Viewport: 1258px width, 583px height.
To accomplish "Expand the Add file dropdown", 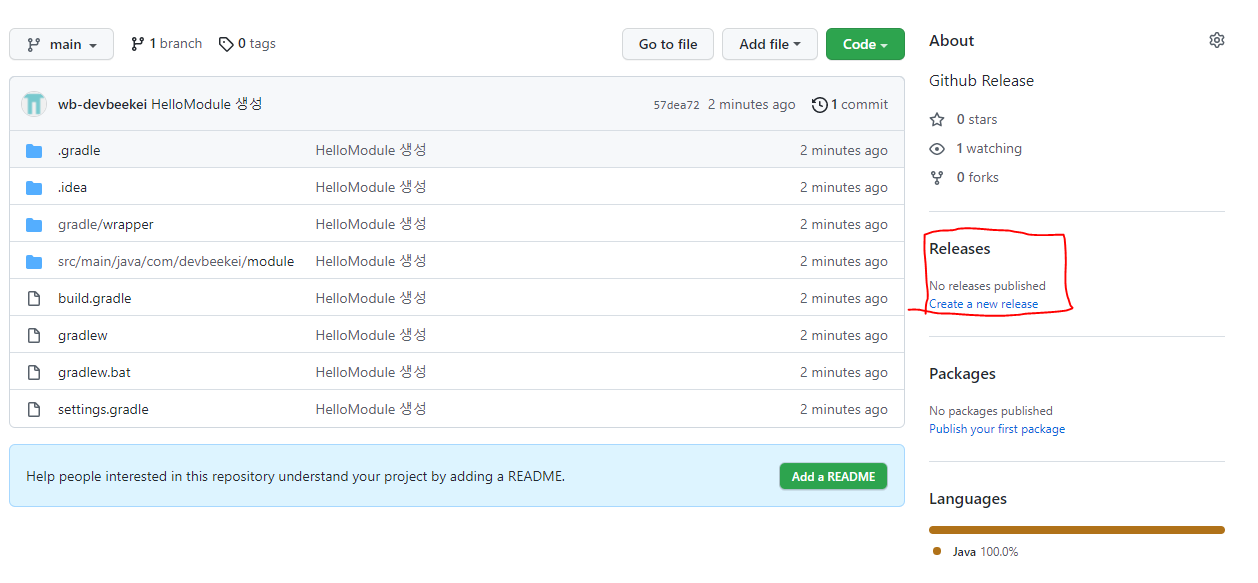I will pyautogui.click(x=770, y=44).
